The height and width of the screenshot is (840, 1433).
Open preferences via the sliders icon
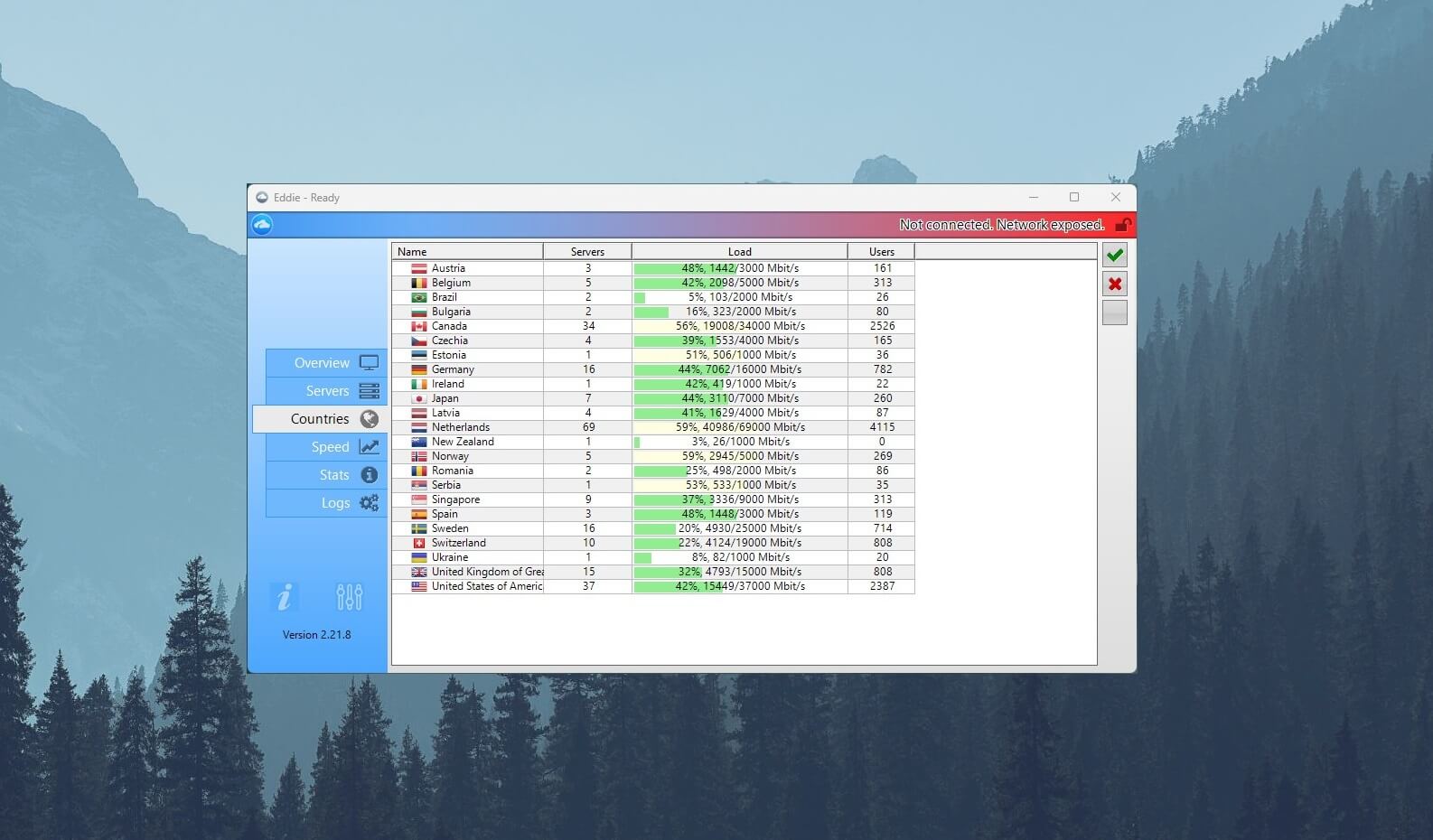tap(349, 596)
